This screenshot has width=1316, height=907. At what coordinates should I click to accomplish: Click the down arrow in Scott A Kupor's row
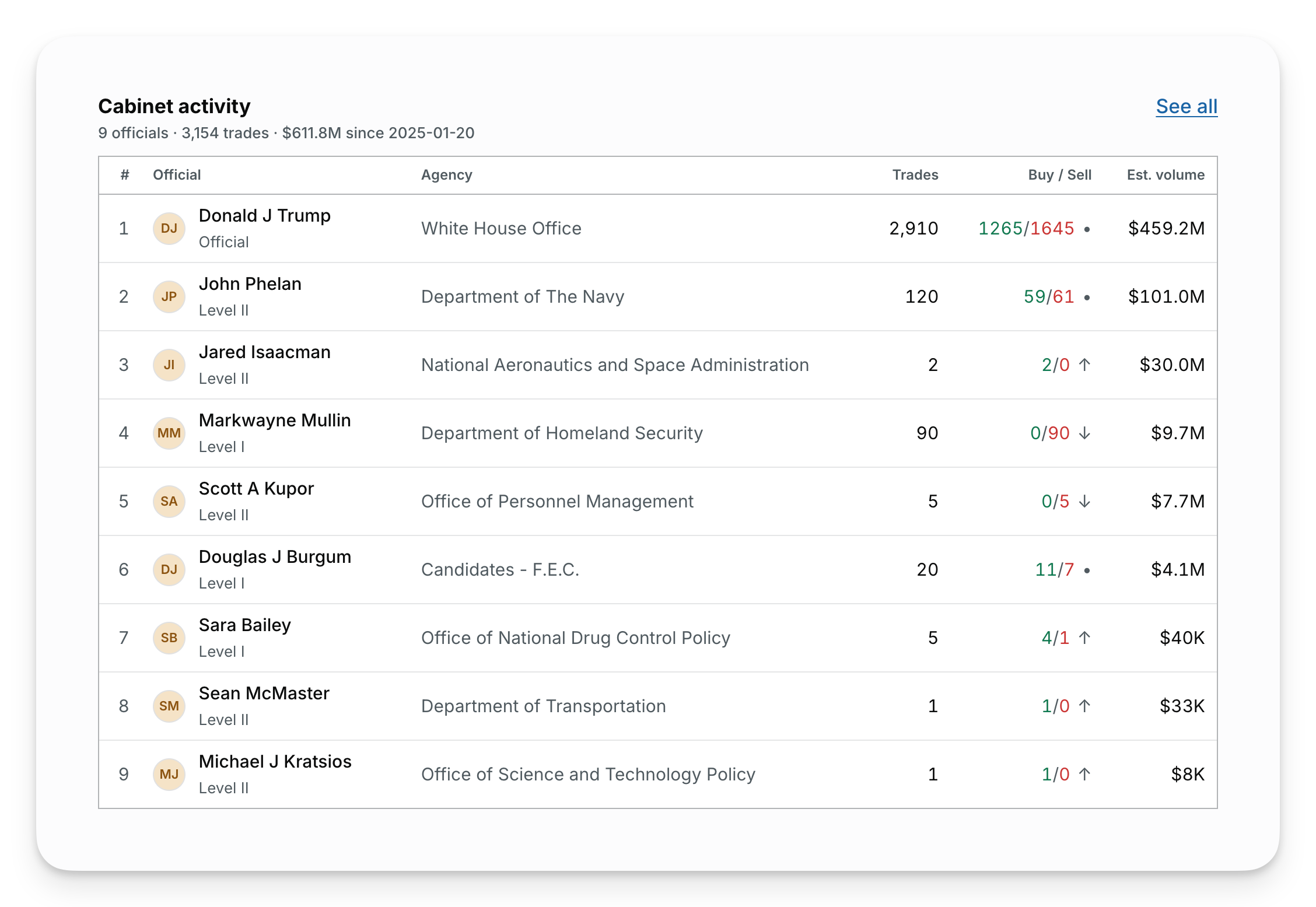pyautogui.click(x=1084, y=502)
